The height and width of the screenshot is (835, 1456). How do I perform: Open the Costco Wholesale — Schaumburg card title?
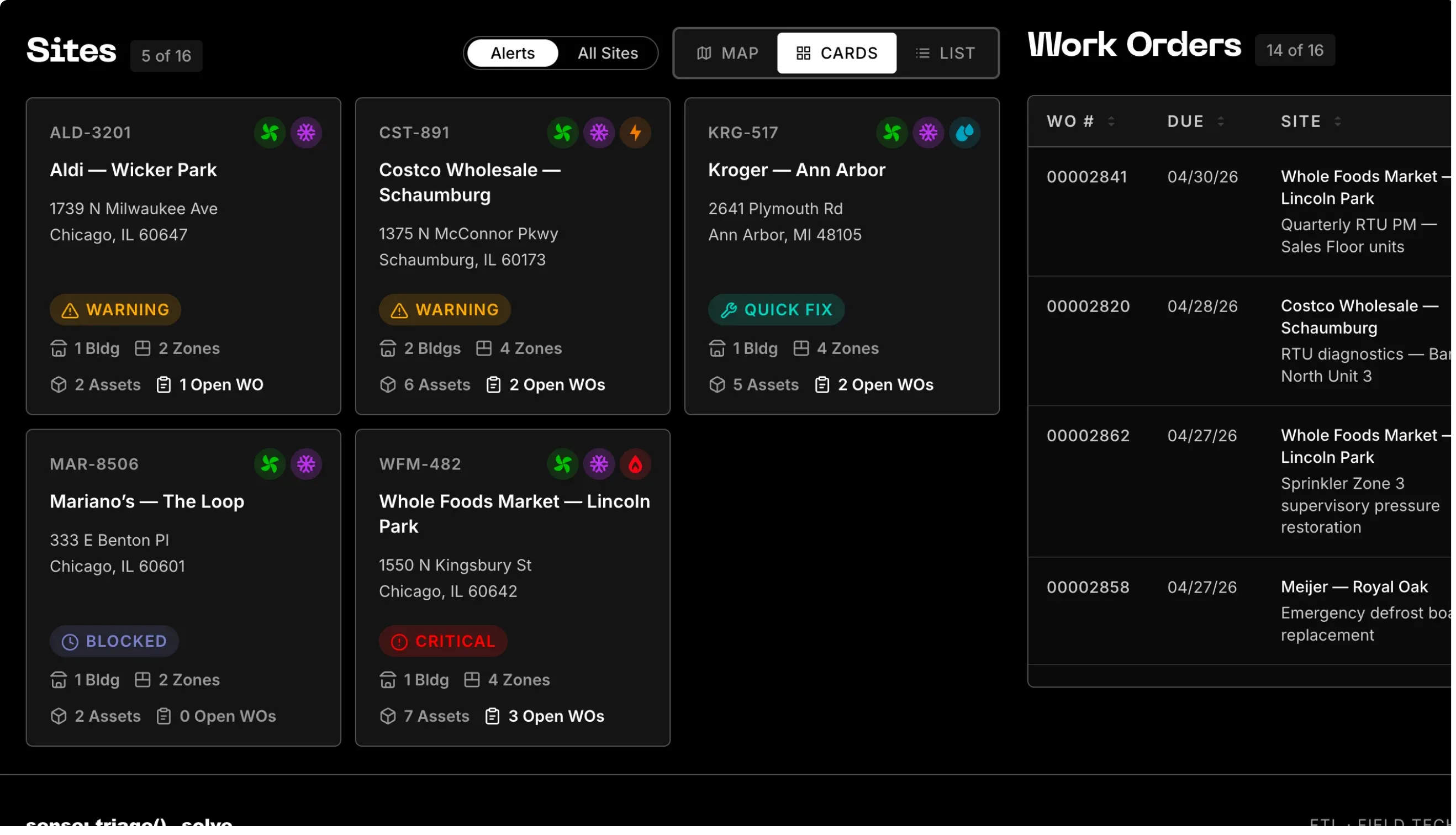pyautogui.click(x=471, y=183)
